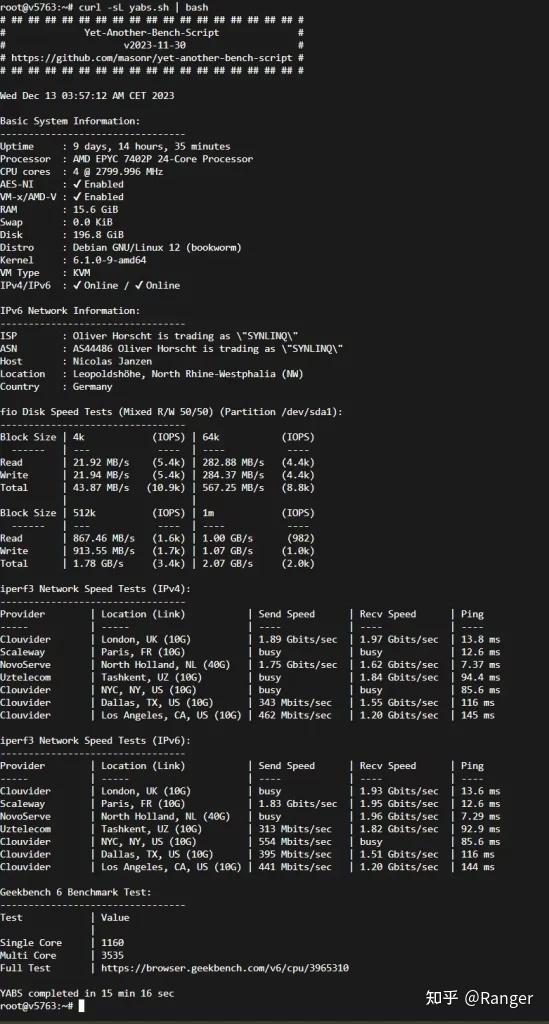
Task: Click IPv6 Paris send speed '1.83 Gbits/sec'
Action: [298, 804]
